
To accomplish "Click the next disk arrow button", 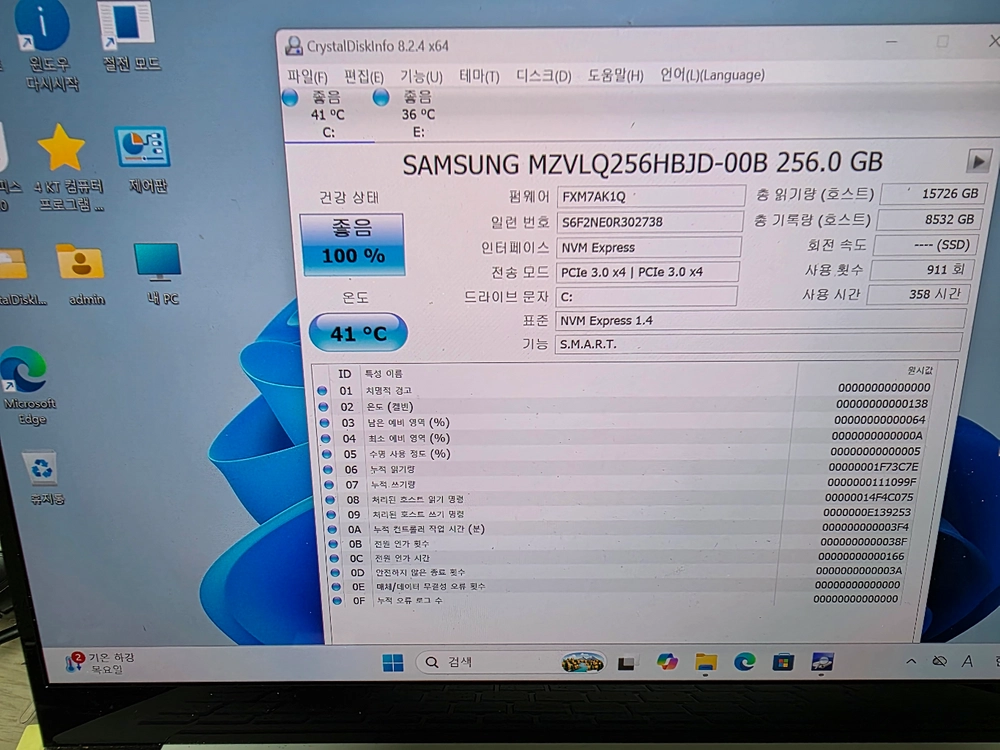I will pyautogui.click(x=979, y=161).
